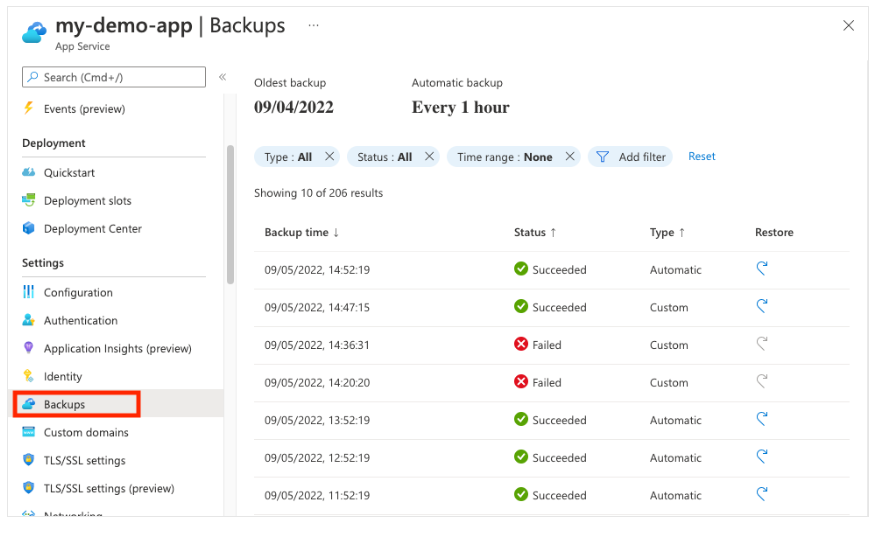Open TLS/SSL settings
Viewport: 876px width, 533px height.
pos(85,460)
